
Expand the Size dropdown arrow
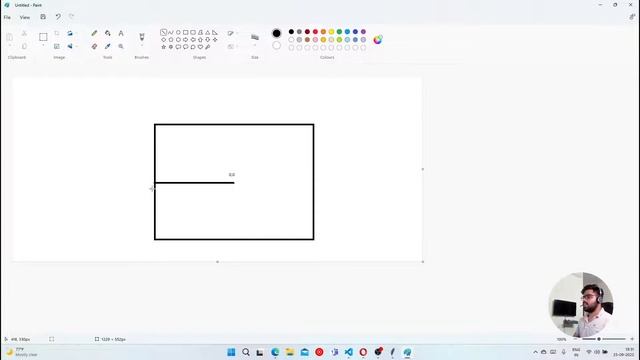coord(255,45)
